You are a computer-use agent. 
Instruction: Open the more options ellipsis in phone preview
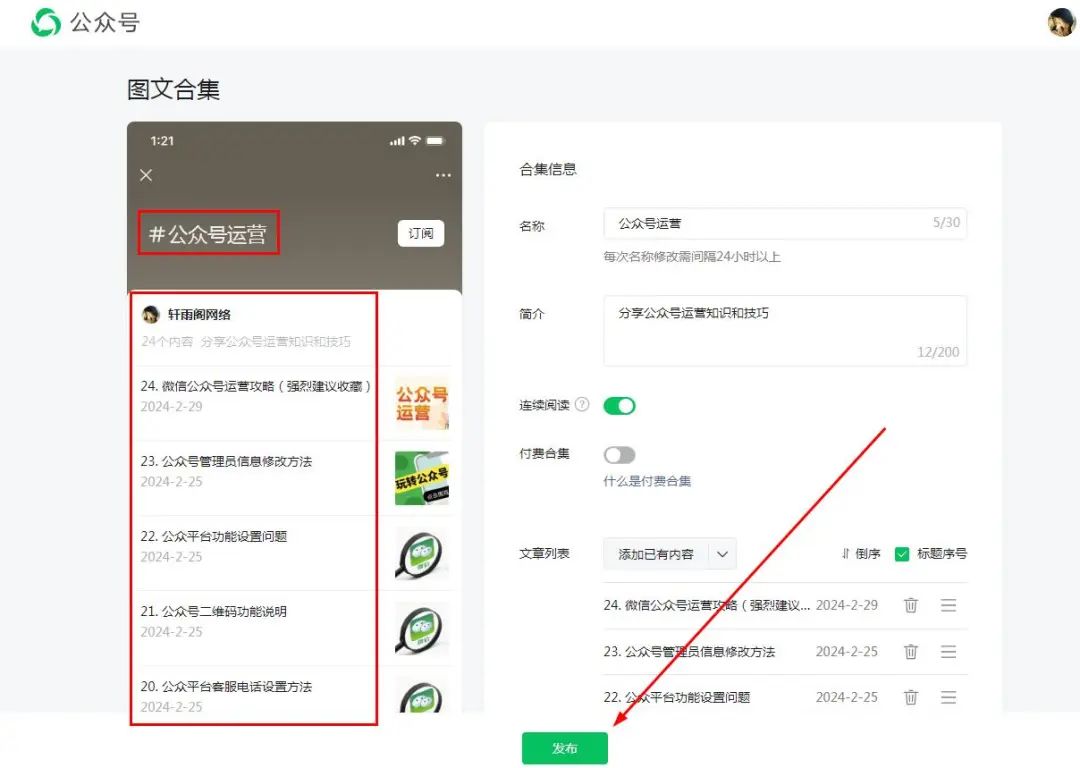click(x=443, y=175)
